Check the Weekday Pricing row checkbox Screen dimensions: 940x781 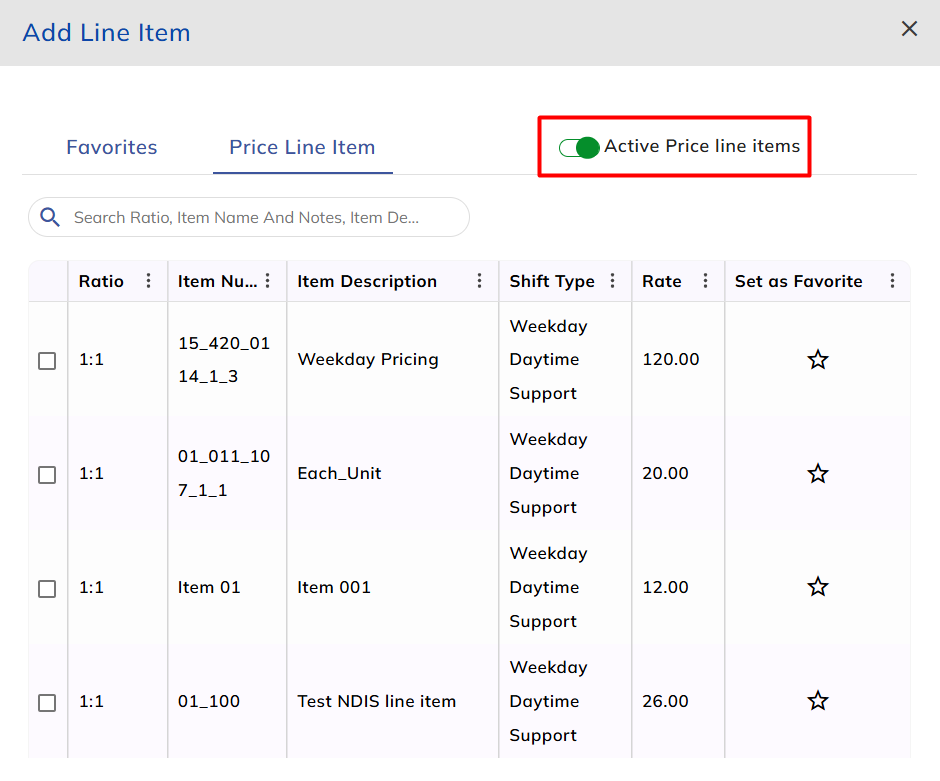coord(47,361)
